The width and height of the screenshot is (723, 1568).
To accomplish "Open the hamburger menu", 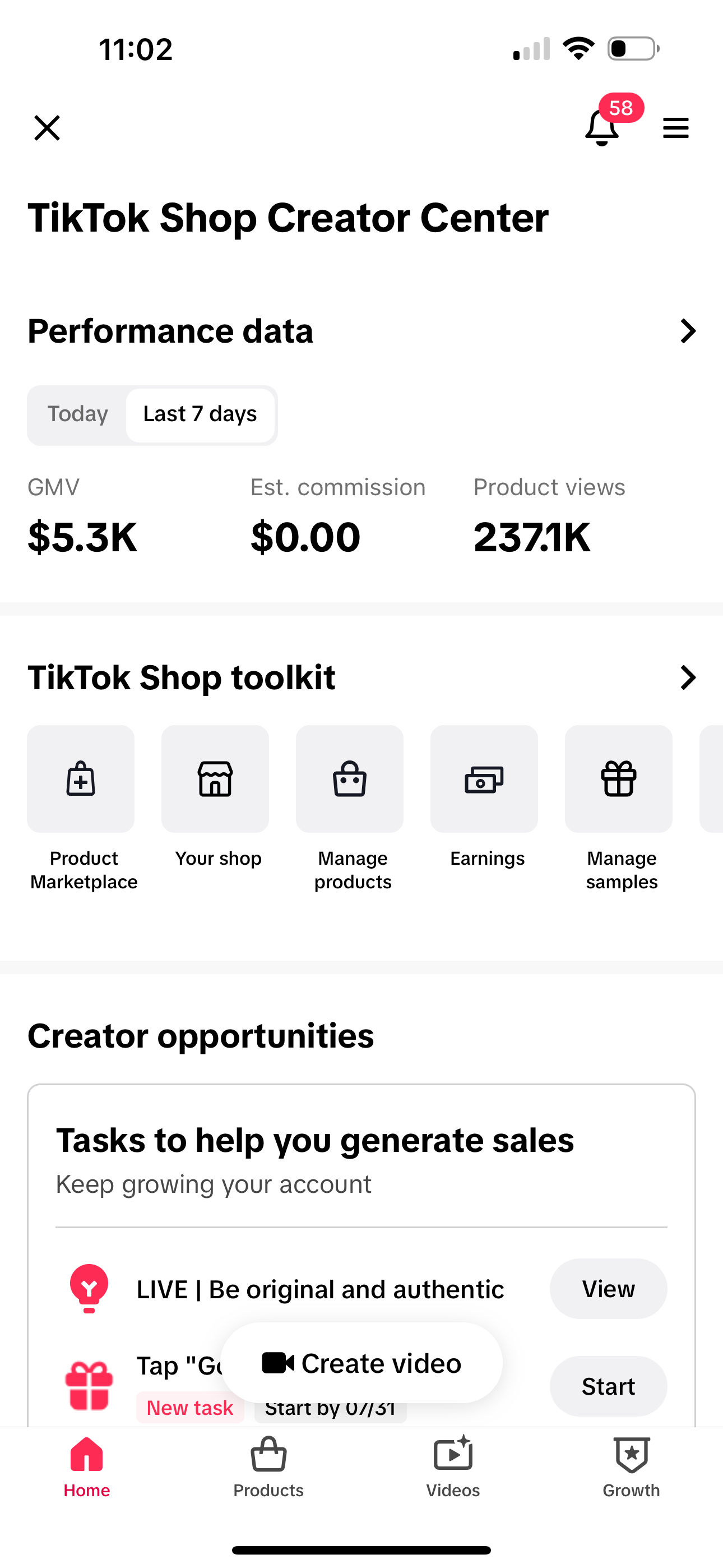I will (x=675, y=128).
